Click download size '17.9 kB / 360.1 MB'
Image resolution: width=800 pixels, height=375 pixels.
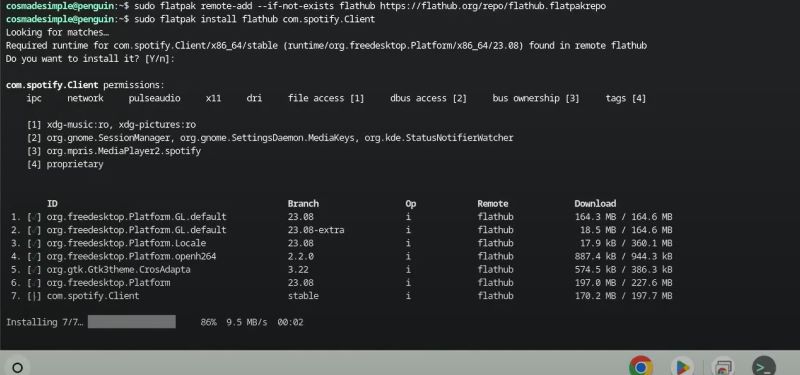(x=626, y=243)
